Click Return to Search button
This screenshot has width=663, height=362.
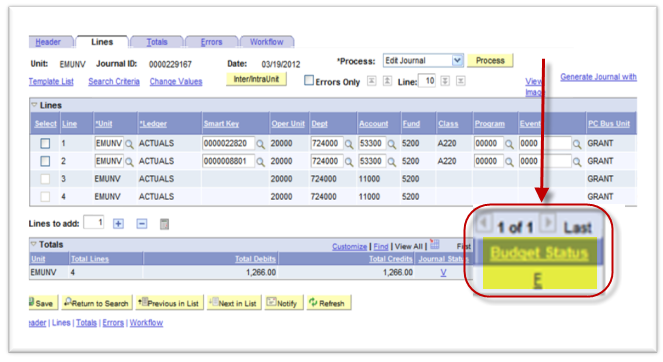click(x=96, y=303)
